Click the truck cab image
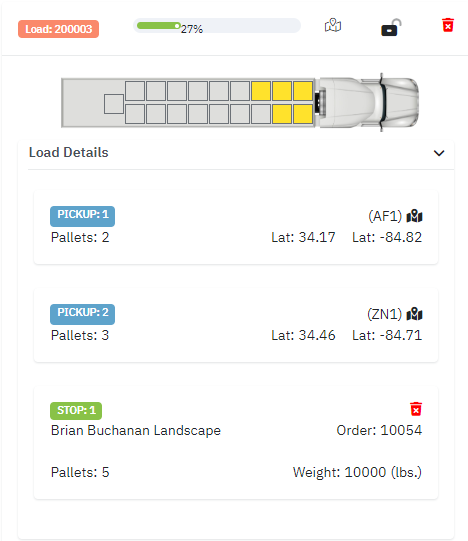 pyautogui.click(x=368, y=102)
